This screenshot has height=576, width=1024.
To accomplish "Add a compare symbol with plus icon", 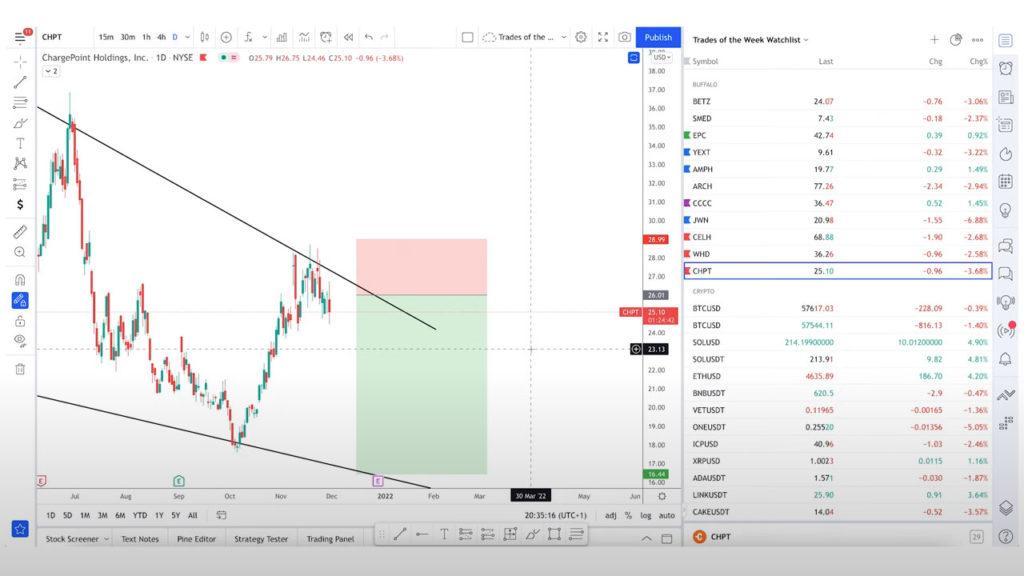I will click(x=226, y=37).
